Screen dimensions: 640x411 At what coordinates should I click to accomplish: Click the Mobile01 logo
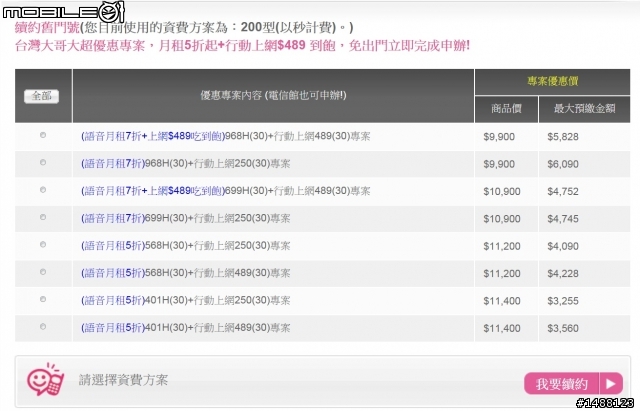[63, 12]
